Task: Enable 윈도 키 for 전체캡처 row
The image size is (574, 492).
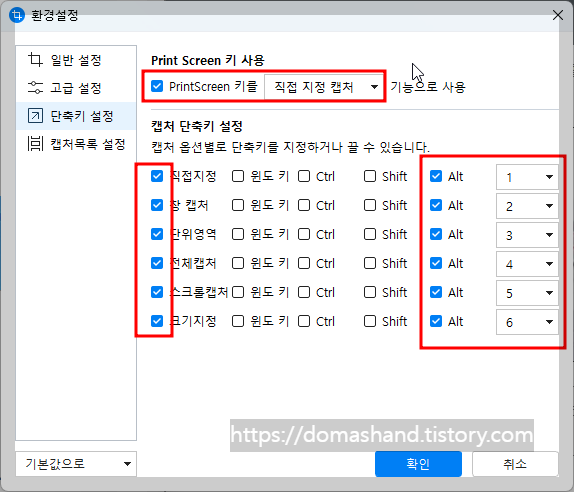Action: click(x=238, y=263)
